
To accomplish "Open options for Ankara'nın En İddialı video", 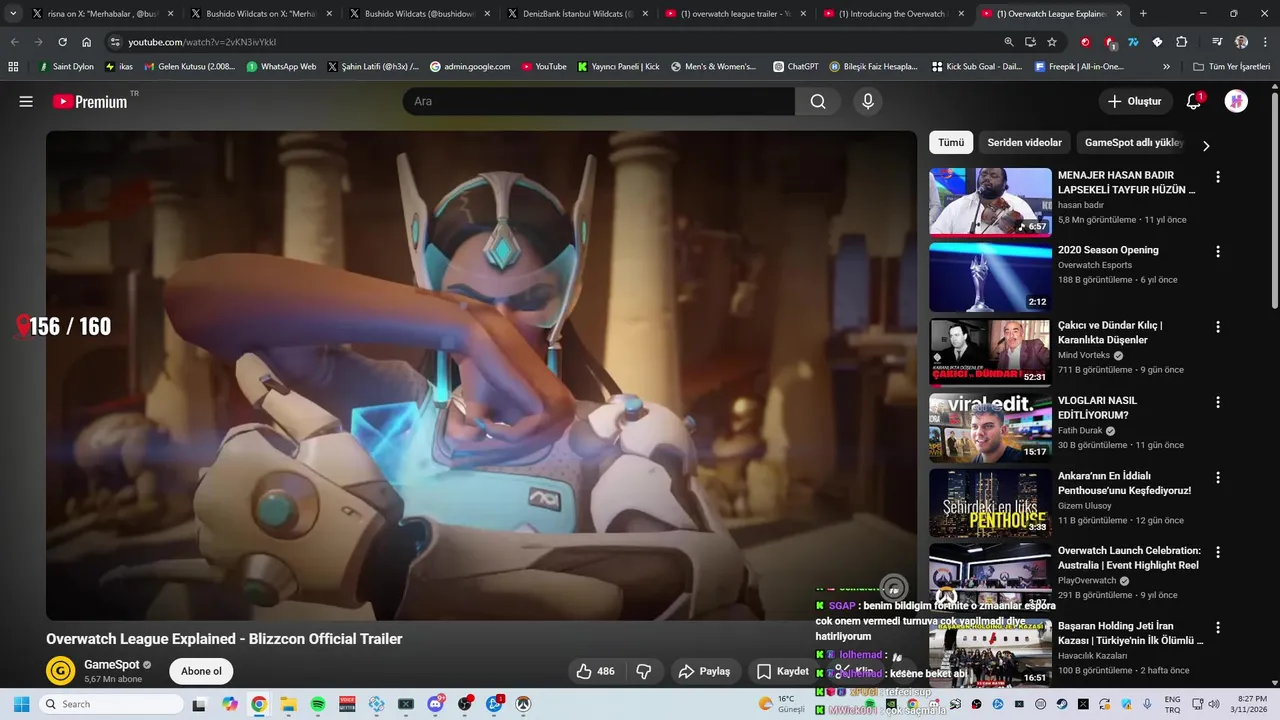I will [1218, 477].
